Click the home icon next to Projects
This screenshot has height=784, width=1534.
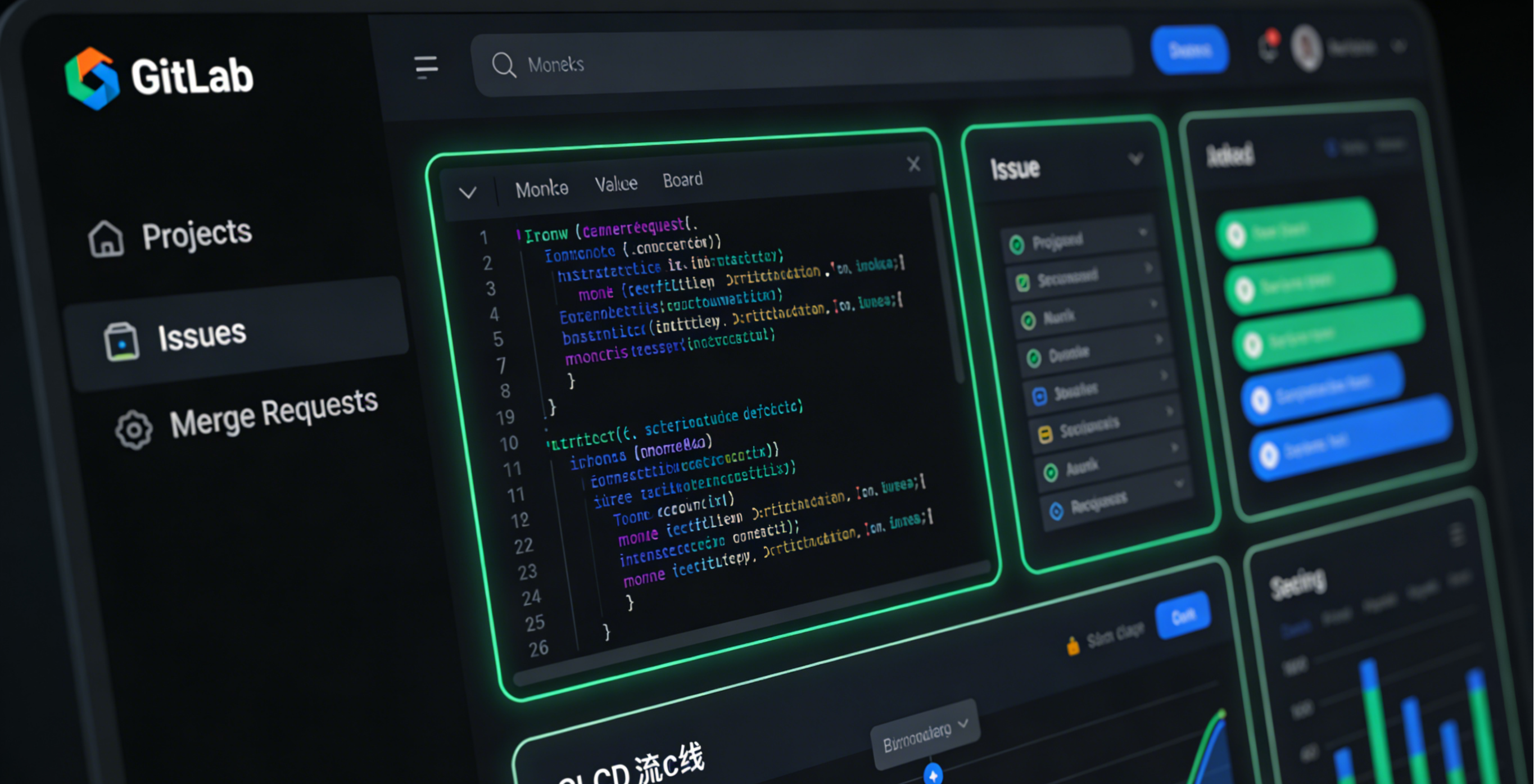pos(106,239)
